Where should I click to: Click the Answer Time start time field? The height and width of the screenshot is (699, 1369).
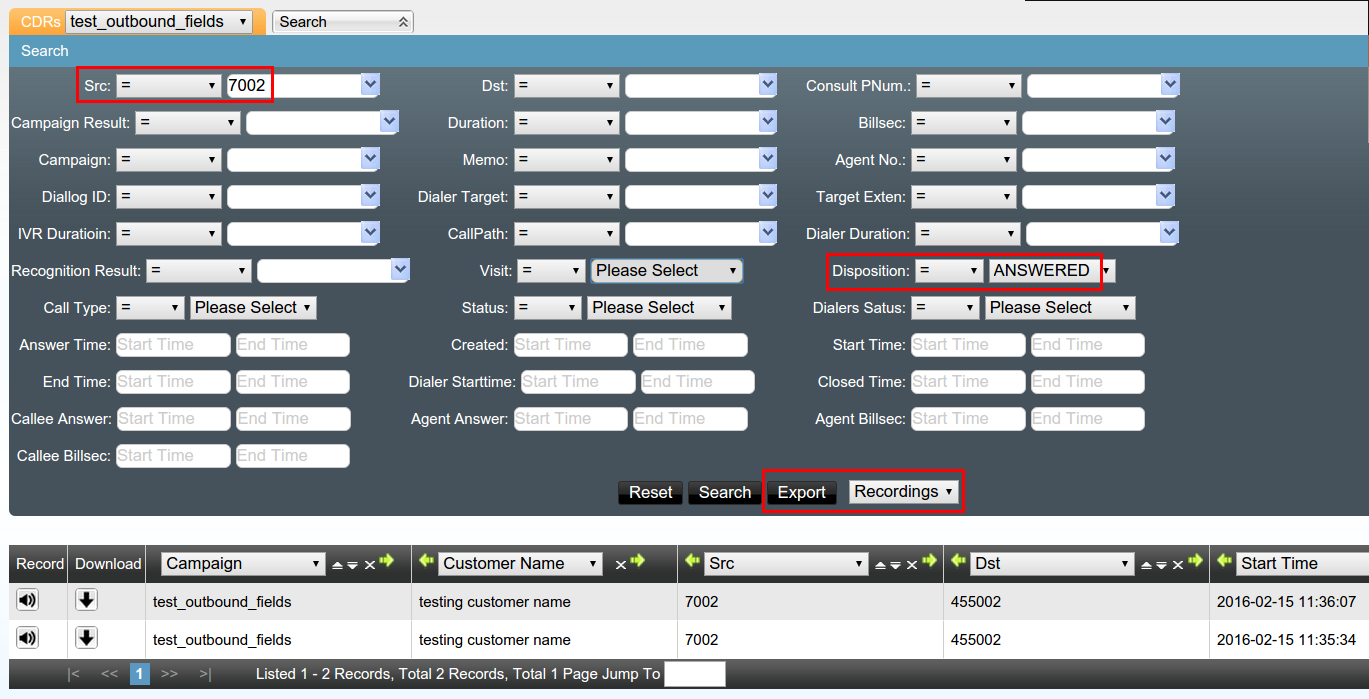click(x=173, y=345)
